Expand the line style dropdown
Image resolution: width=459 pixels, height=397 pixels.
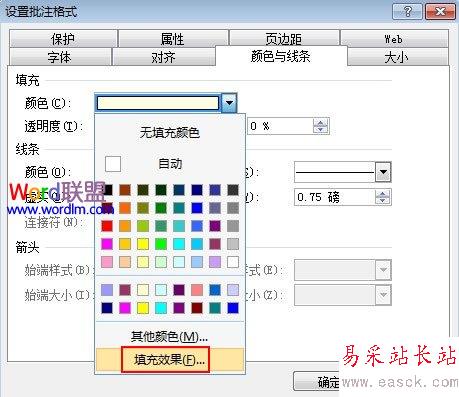click(x=383, y=172)
